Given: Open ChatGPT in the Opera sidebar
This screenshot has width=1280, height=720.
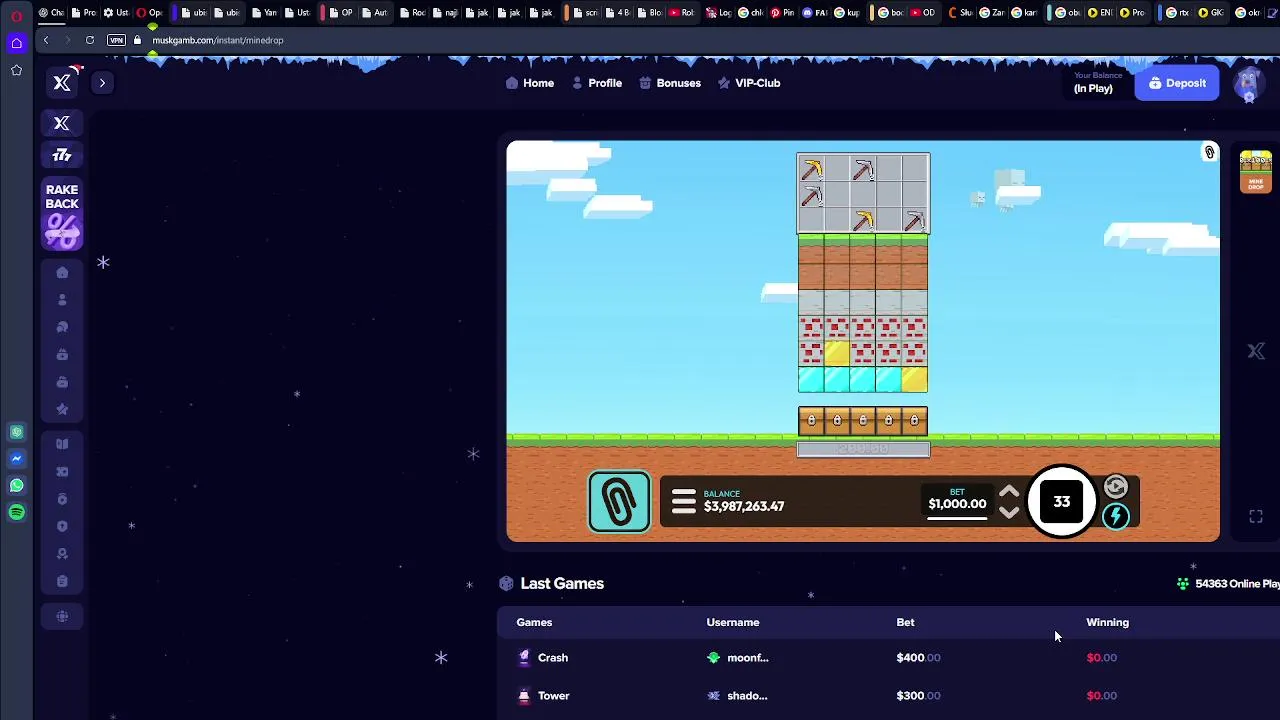Looking at the screenshot, I should (16, 432).
